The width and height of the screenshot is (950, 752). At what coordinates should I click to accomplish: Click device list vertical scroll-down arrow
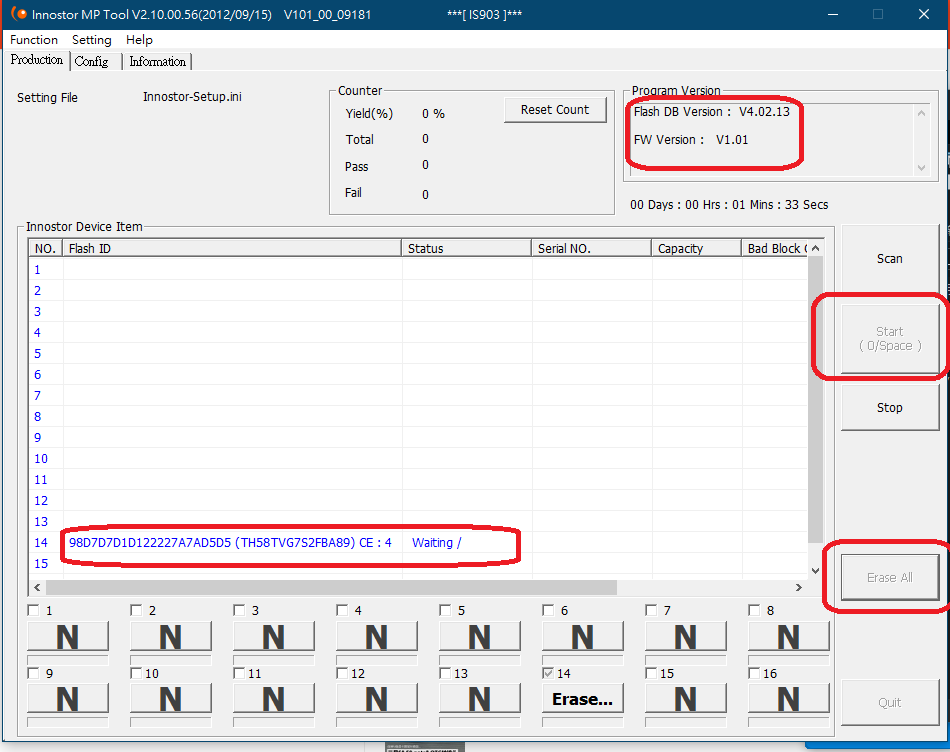(815, 571)
